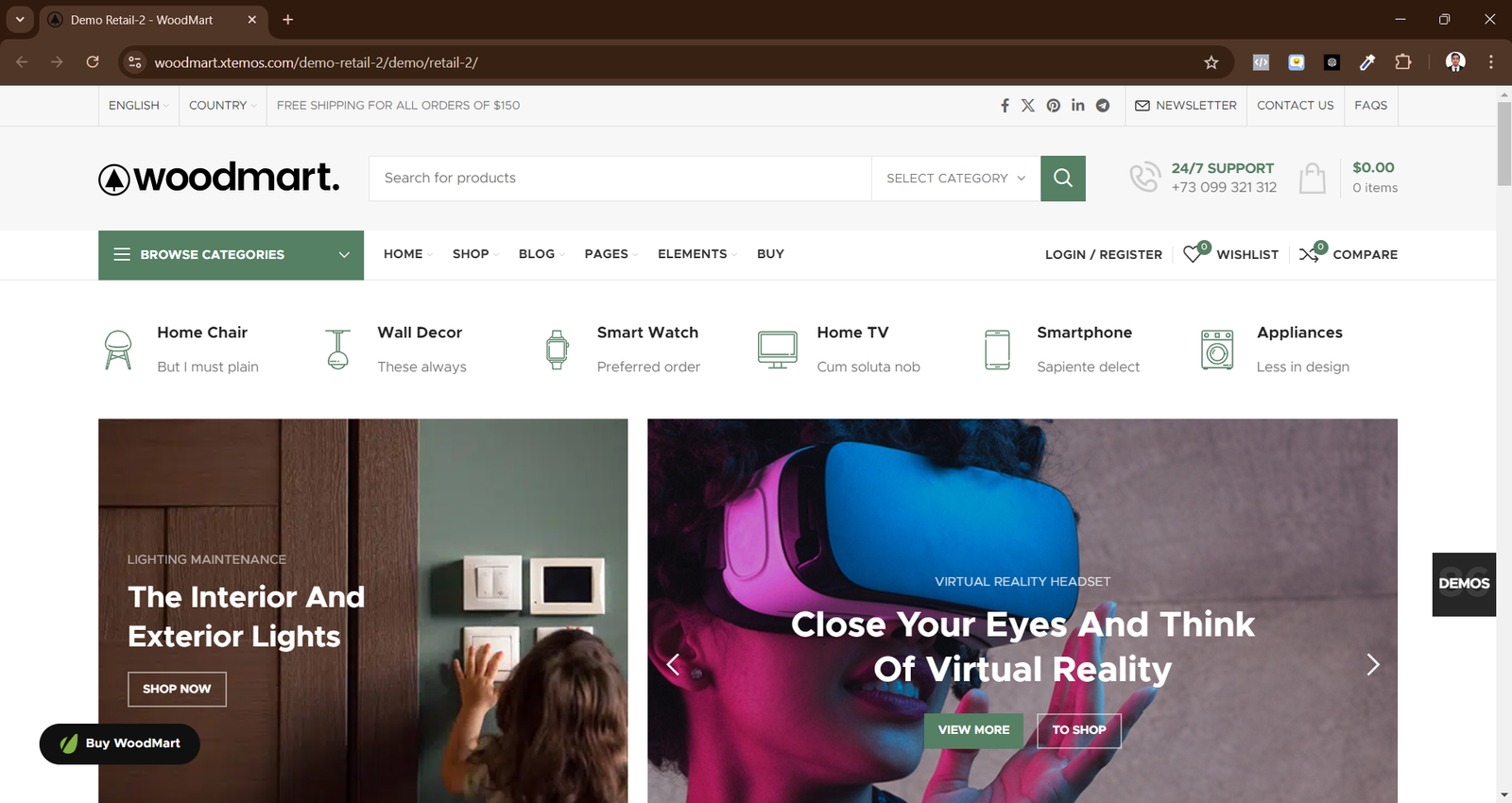Open the Elements menu item

(x=693, y=254)
